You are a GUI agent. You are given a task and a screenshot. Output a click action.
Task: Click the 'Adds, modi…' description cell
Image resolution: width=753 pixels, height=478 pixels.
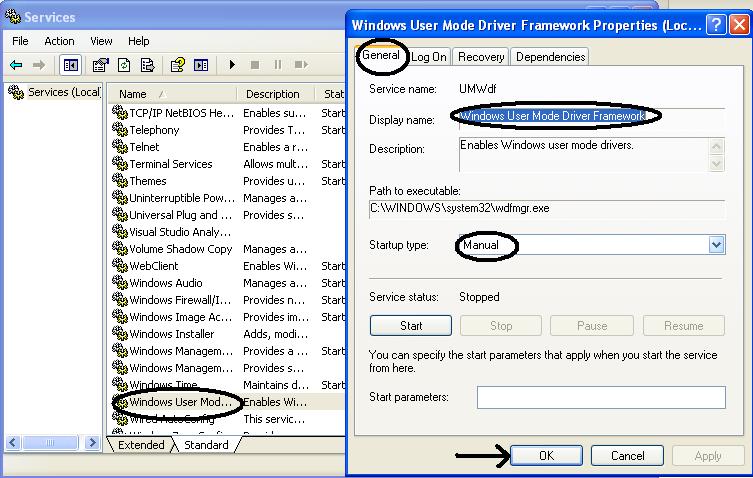click(275, 333)
